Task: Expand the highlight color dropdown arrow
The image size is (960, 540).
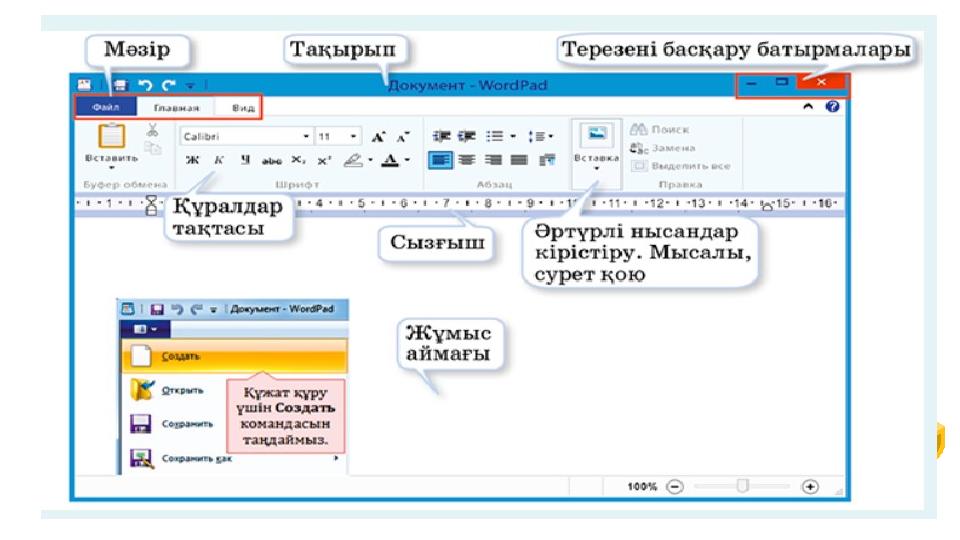Action: pyautogui.click(x=370, y=161)
